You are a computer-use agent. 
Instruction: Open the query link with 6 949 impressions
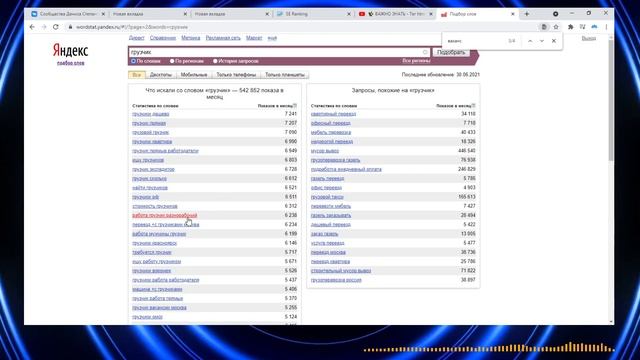165,151
